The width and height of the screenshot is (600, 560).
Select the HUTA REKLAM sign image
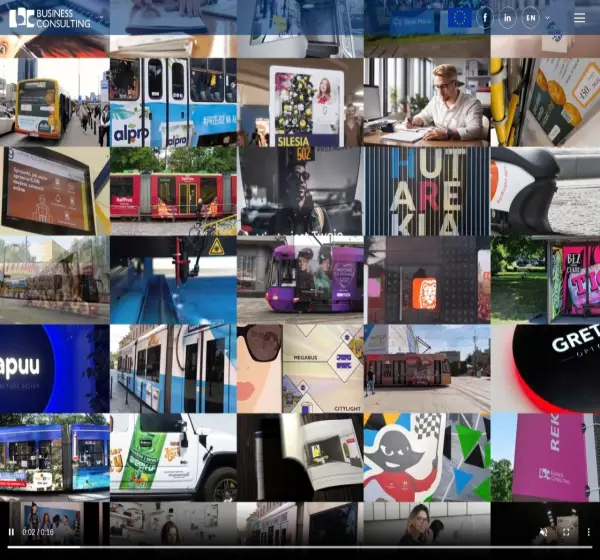(x=427, y=191)
